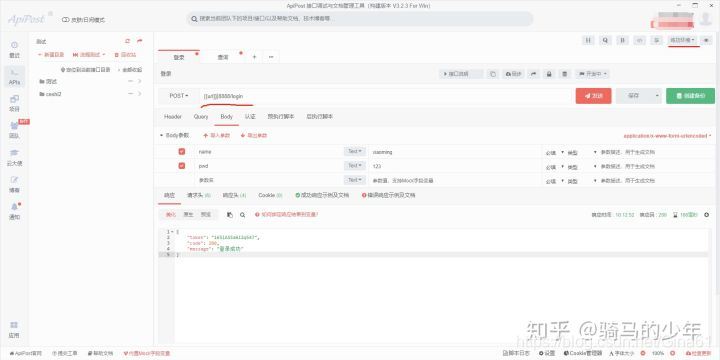Open link 如何将响应结果绑定到变量?
This screenshot has height=360, width=720.
(x=287, y=214)
